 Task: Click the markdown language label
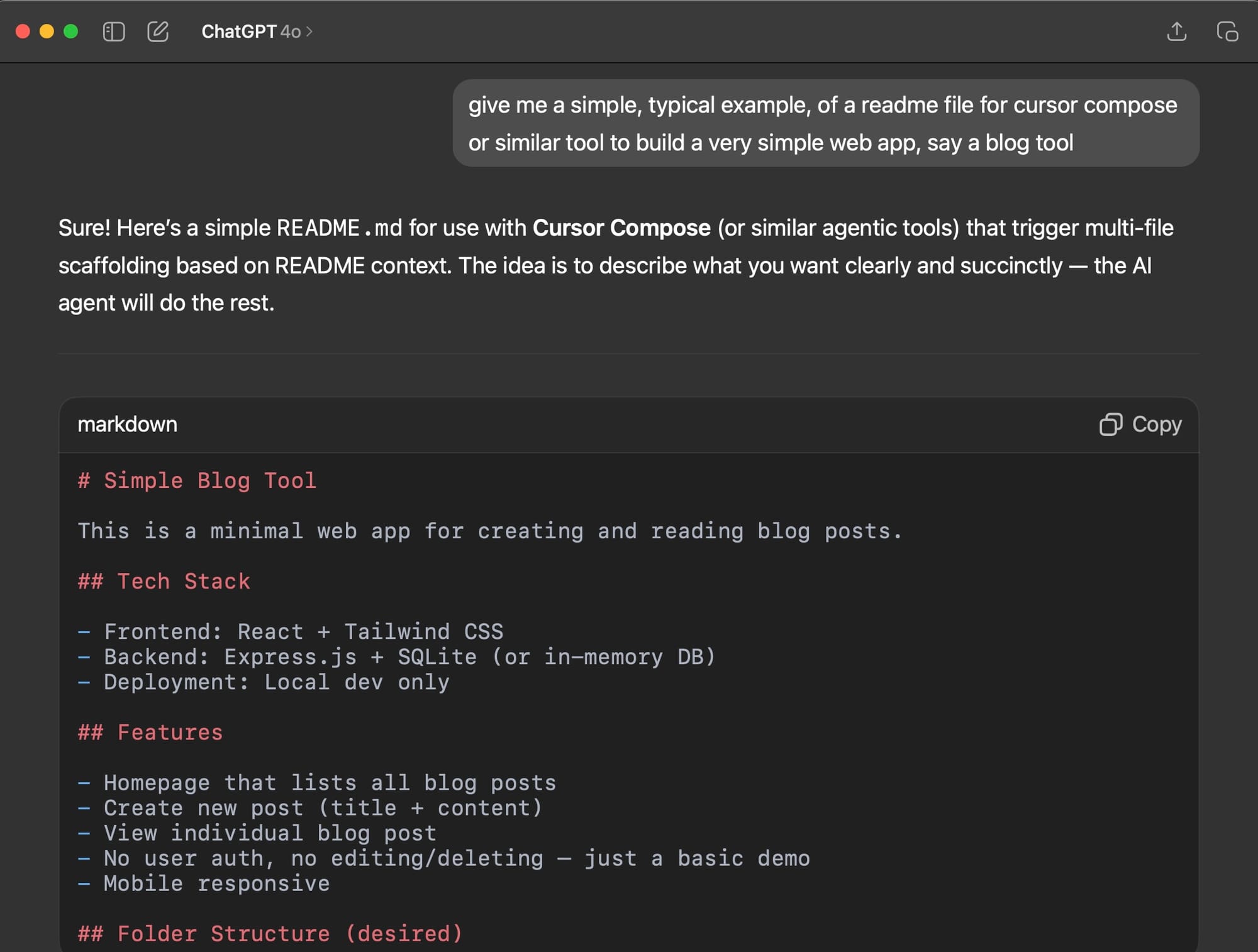(x=127, y=424)
